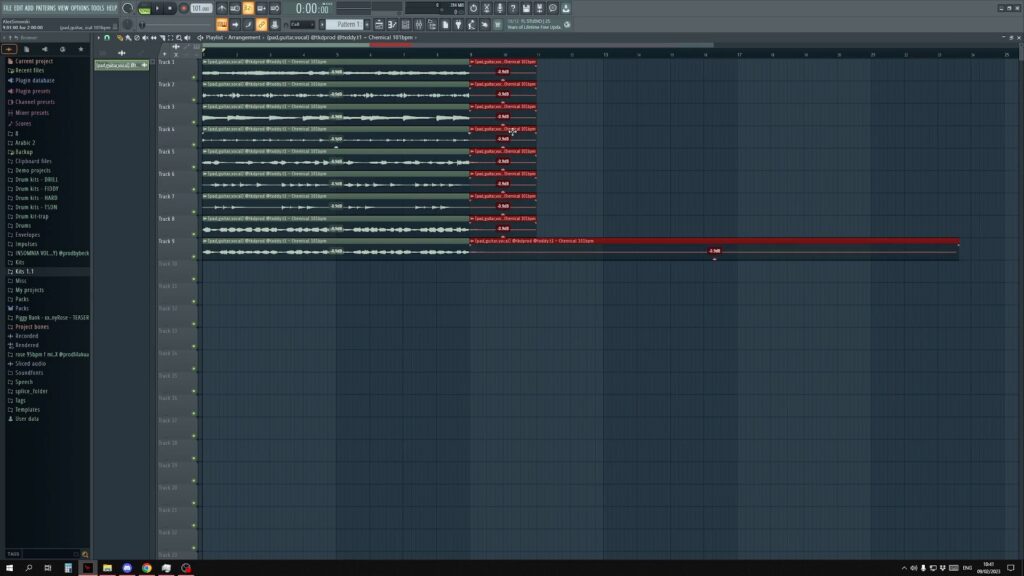Click the arrow left of Pattern 1
The width and height of the screenshot is (1024, 576).
[322, 25]
